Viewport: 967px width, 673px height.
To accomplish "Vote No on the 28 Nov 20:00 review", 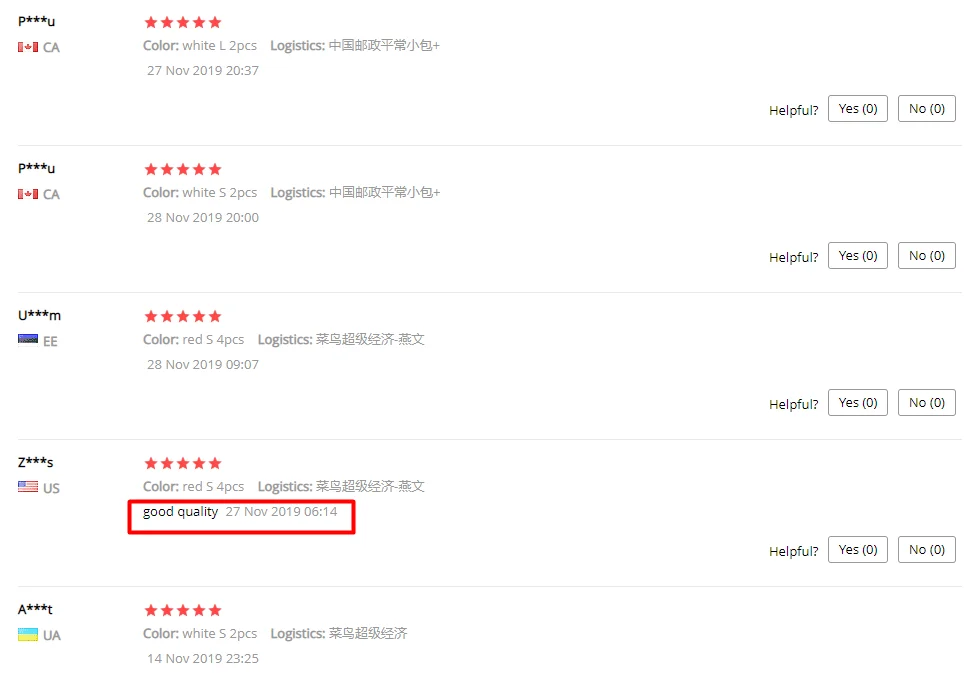I will point(926,255).
